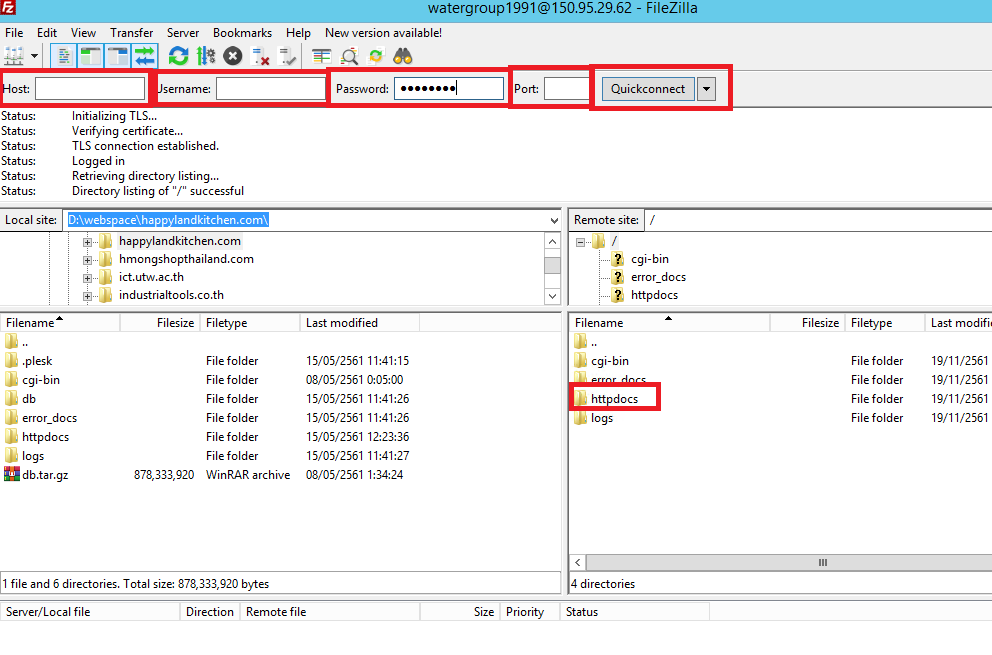Image resolution: width=992 pixels, height=655 pixels.
Task: Select error_docs in the remote tree
Action: 658,277
